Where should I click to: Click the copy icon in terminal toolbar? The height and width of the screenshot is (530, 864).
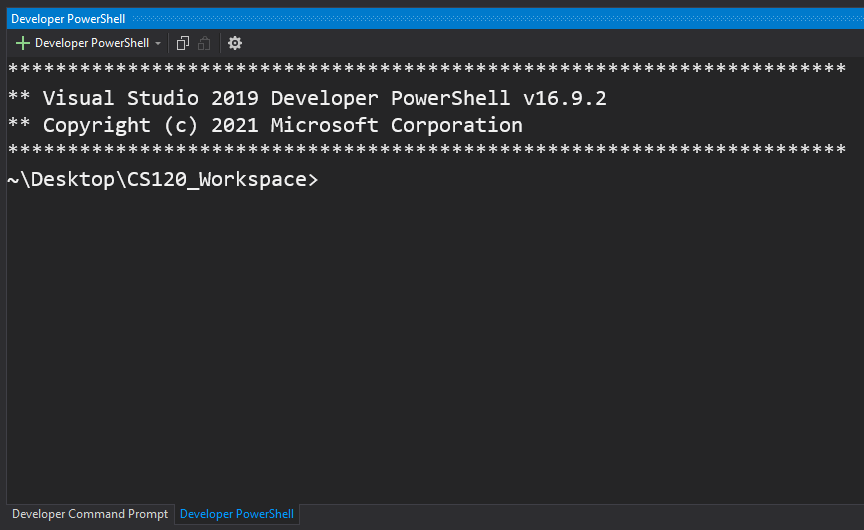tap(183, 43)
